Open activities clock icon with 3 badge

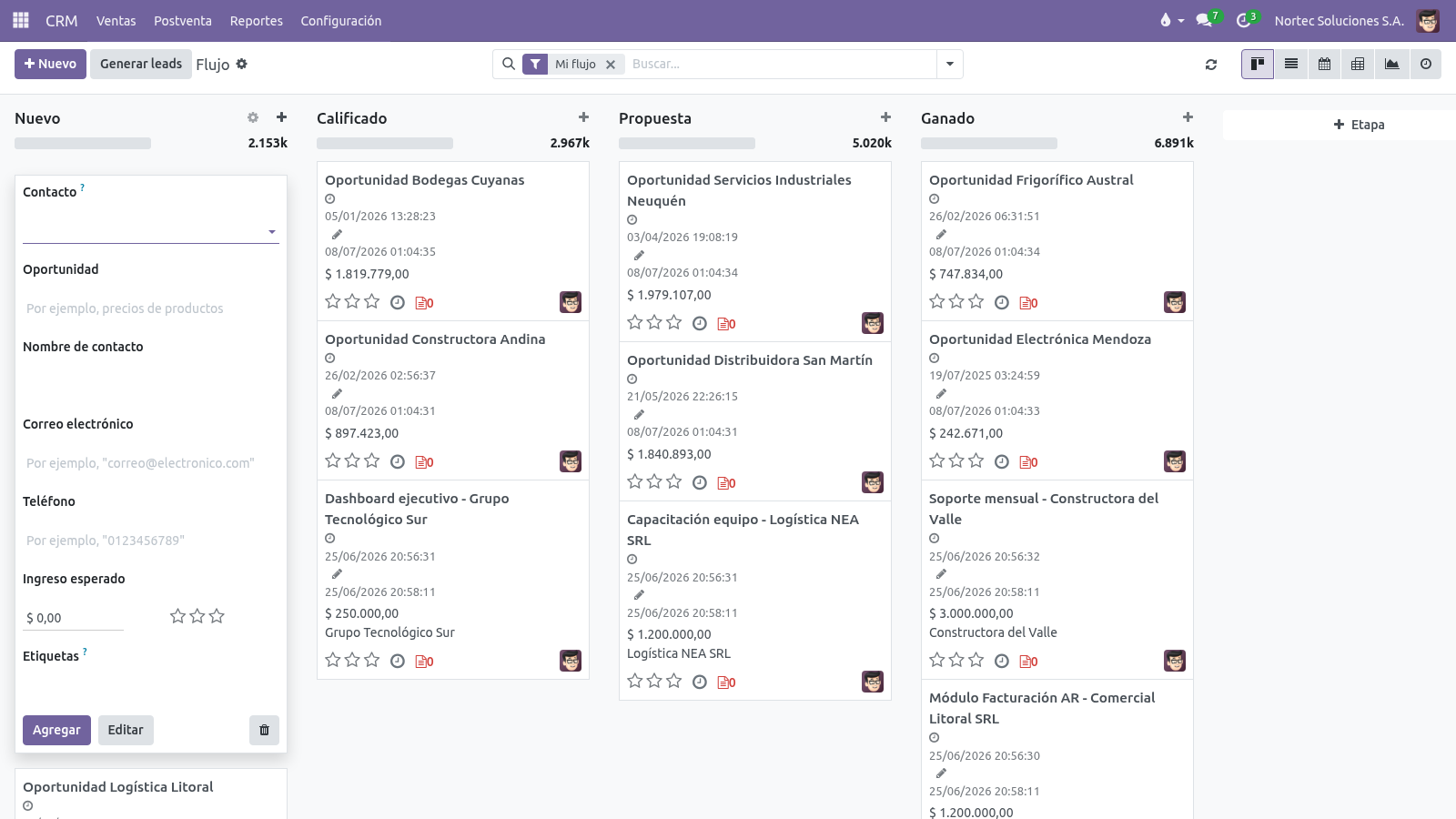(x=1246, y=20)
